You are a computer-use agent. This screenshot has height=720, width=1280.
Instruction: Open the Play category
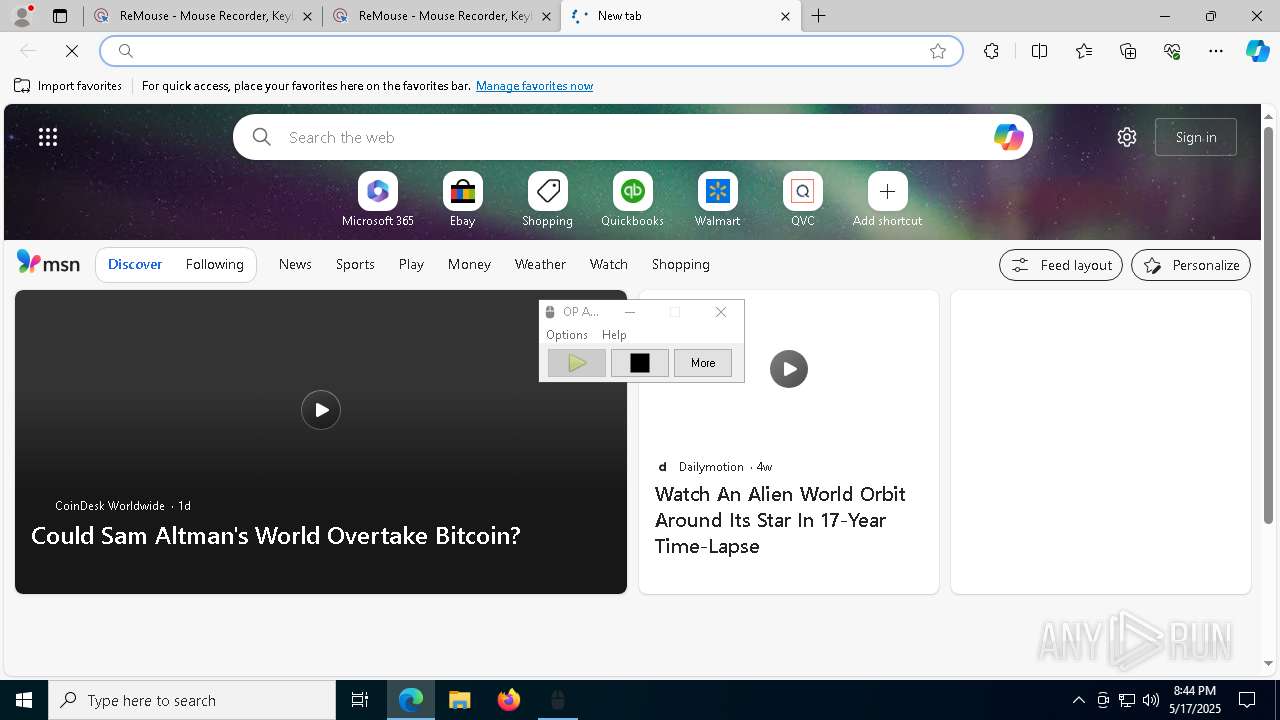coord(411,264)
